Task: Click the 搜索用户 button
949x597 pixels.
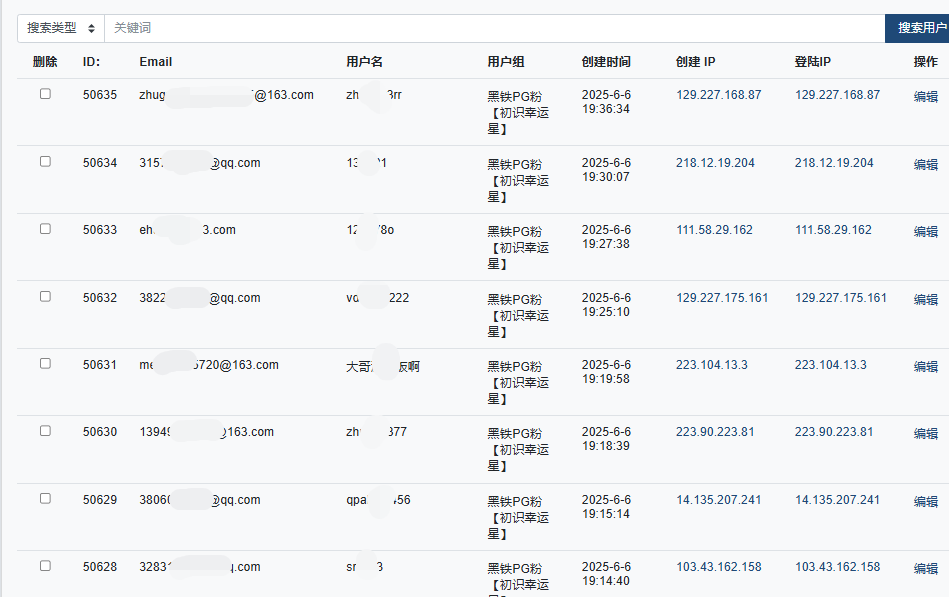Action: [x=919, y=28]
